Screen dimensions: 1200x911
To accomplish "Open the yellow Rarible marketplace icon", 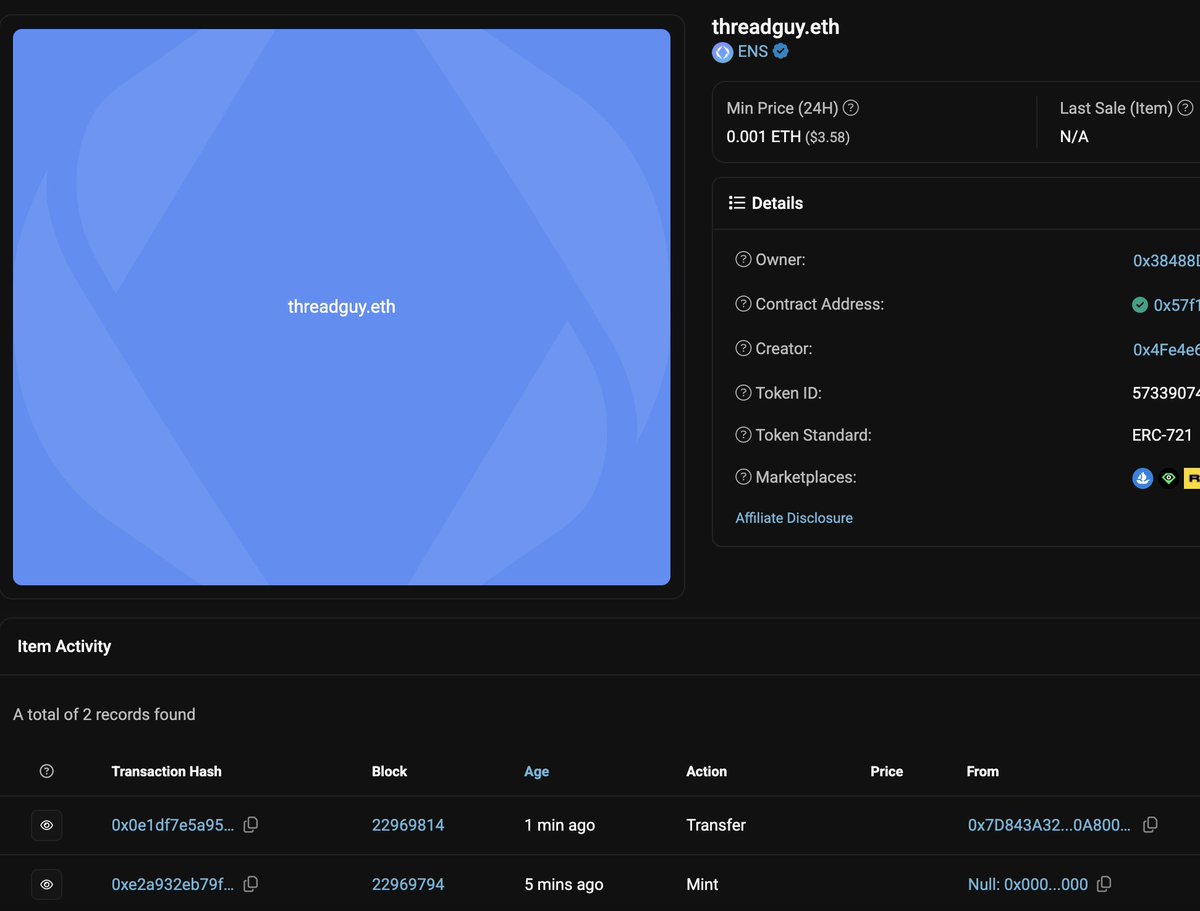I will (1192, 479).
